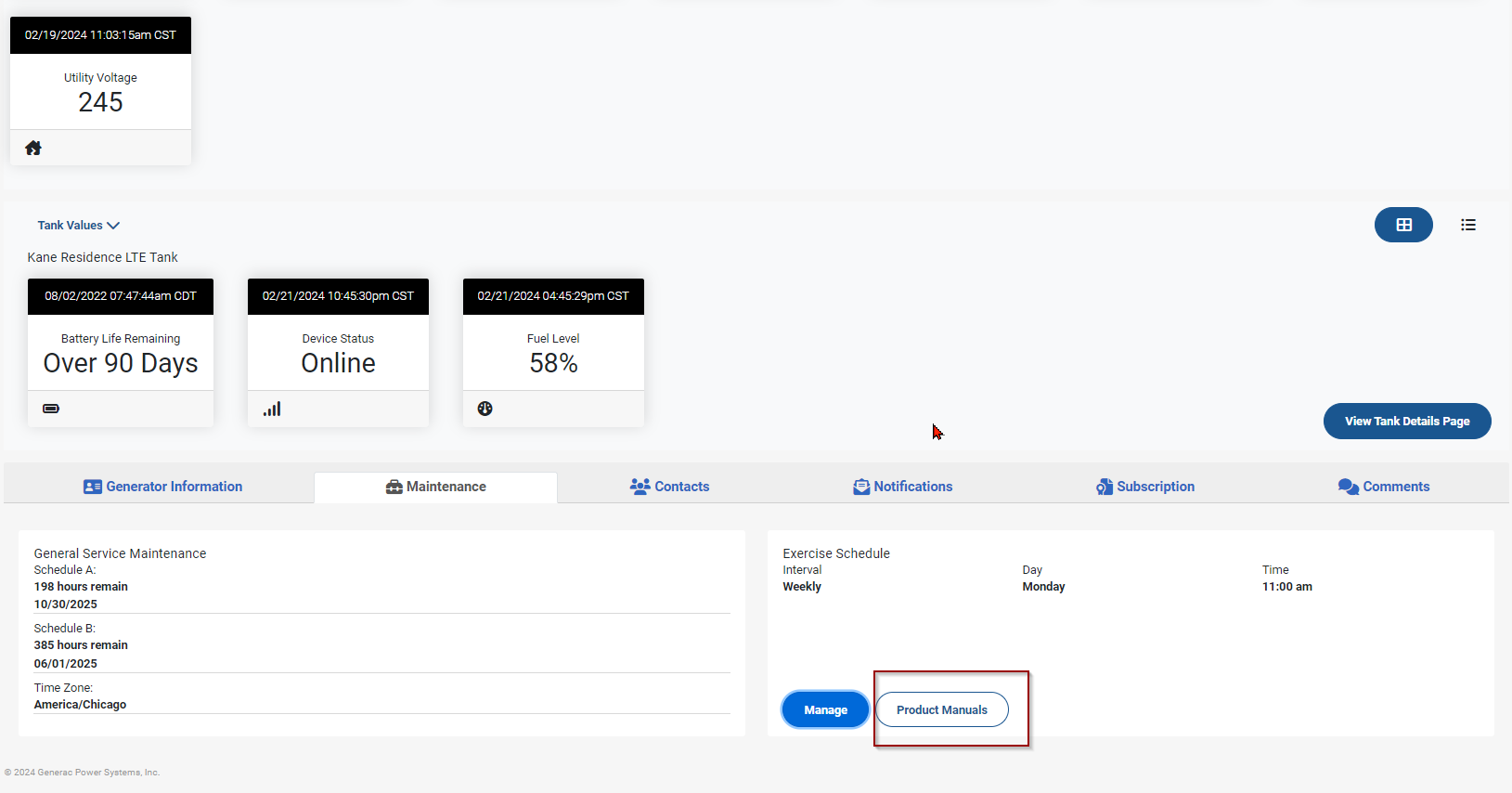Open Product Manuals
Image resolution: width=1512 pixels, height=793 pixels.
click(x=942, y=709)
